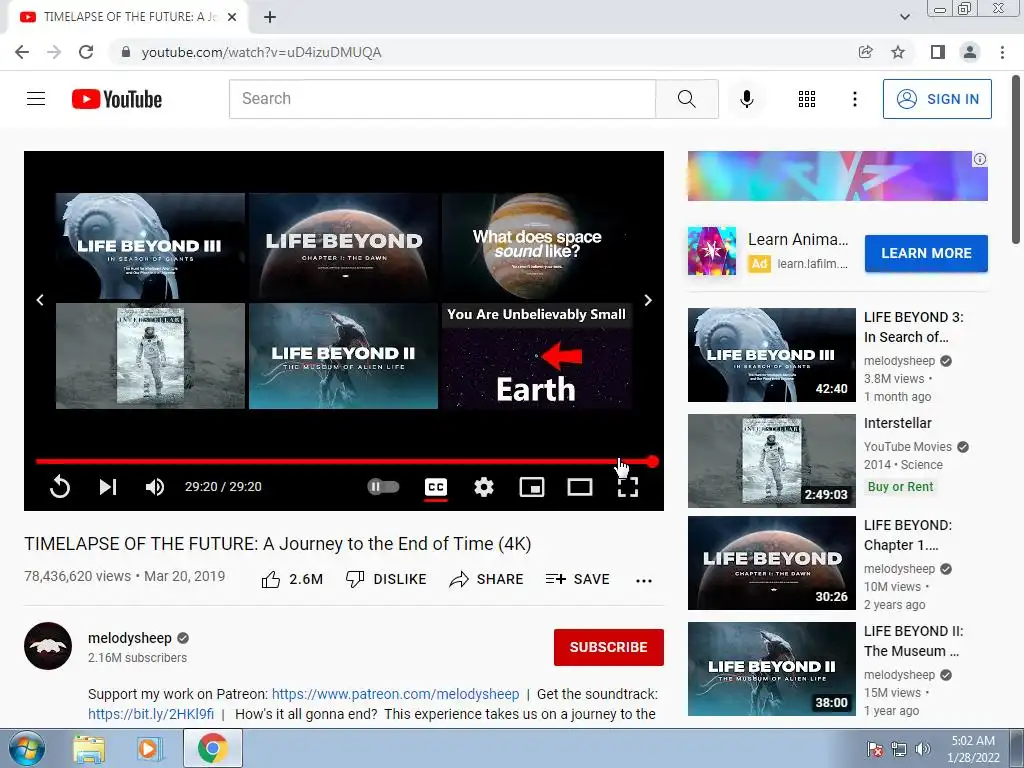Toggle closed captions CC button
1024x768 pixels.
click(x=436, y=487)
